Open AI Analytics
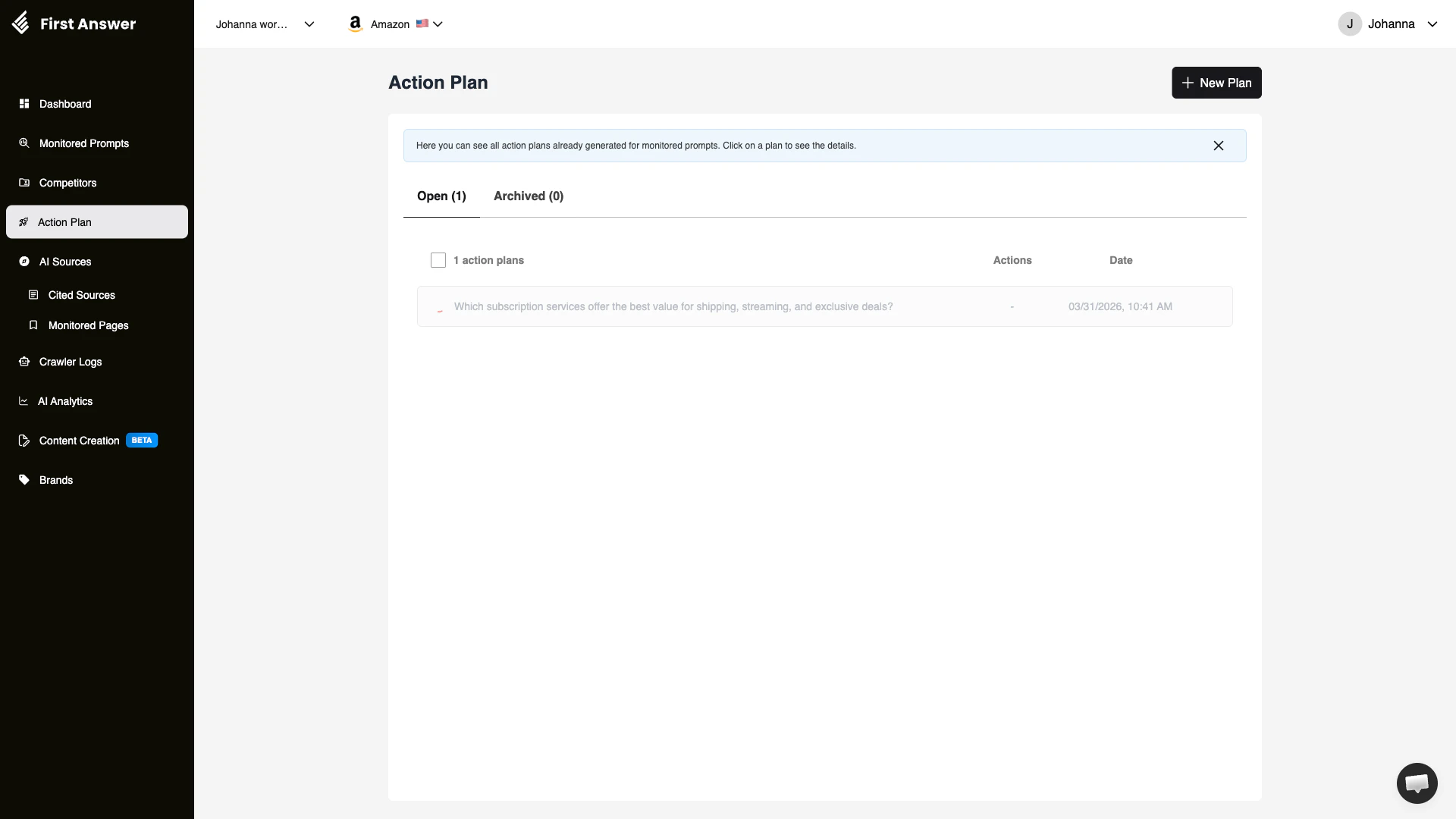The image size is (1456, 819). click(64, 401)
